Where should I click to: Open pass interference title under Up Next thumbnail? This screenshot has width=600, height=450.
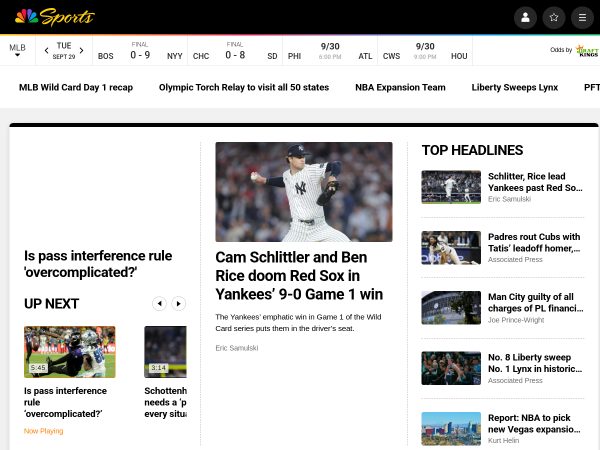pos(65,402)
